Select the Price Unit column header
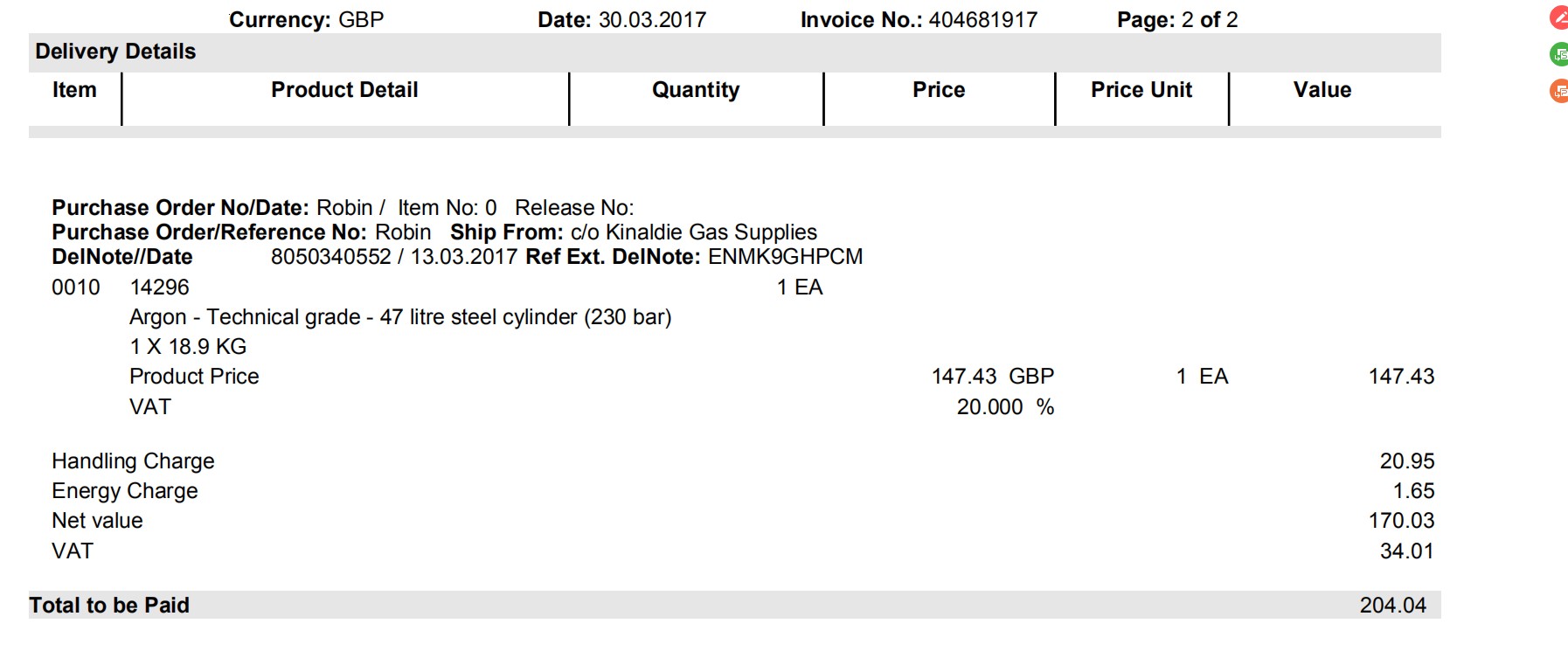Screen dimensions: 1568x651 click(1141, 90)
